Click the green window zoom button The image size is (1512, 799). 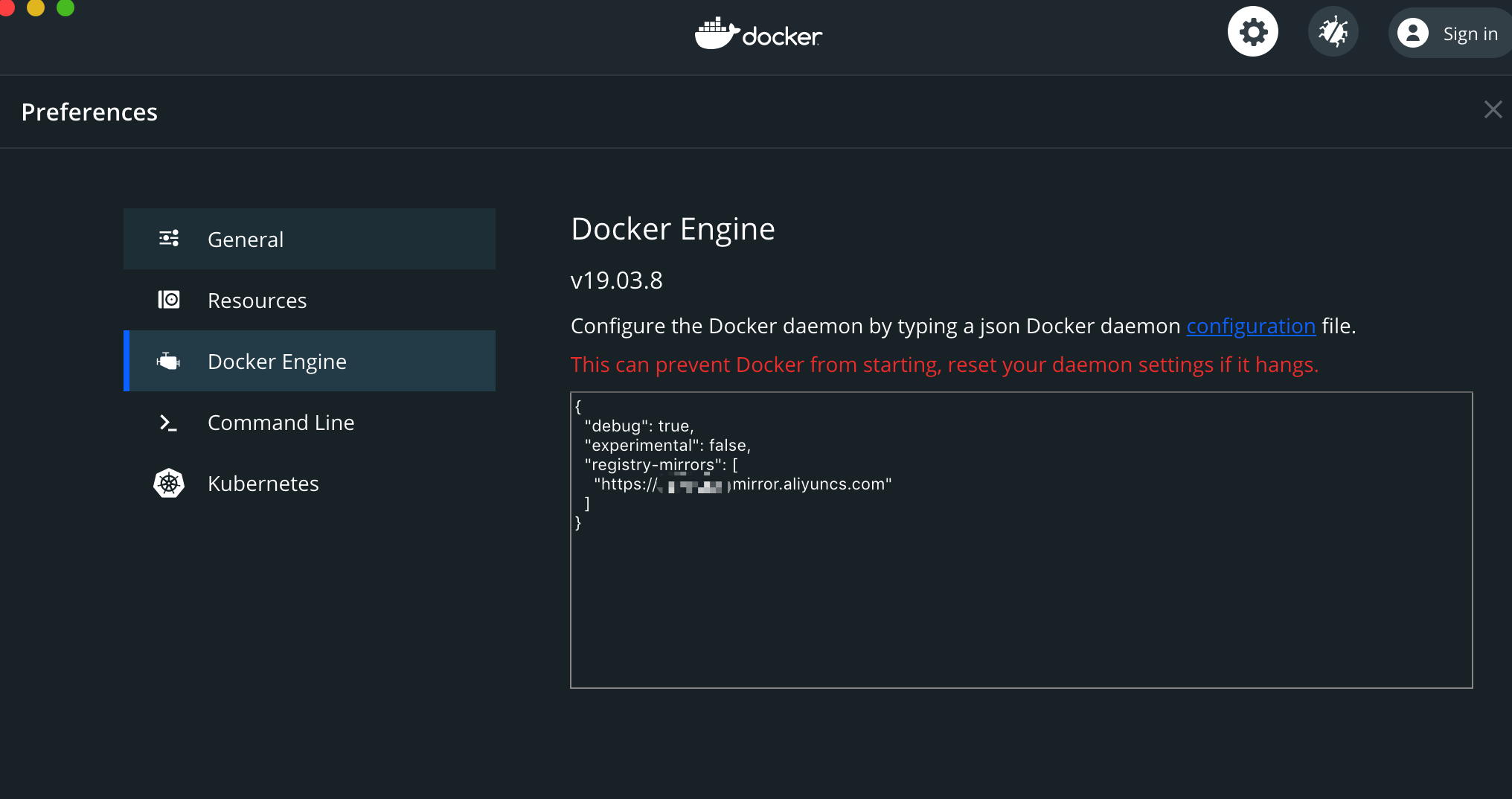(x=65, y=7)
